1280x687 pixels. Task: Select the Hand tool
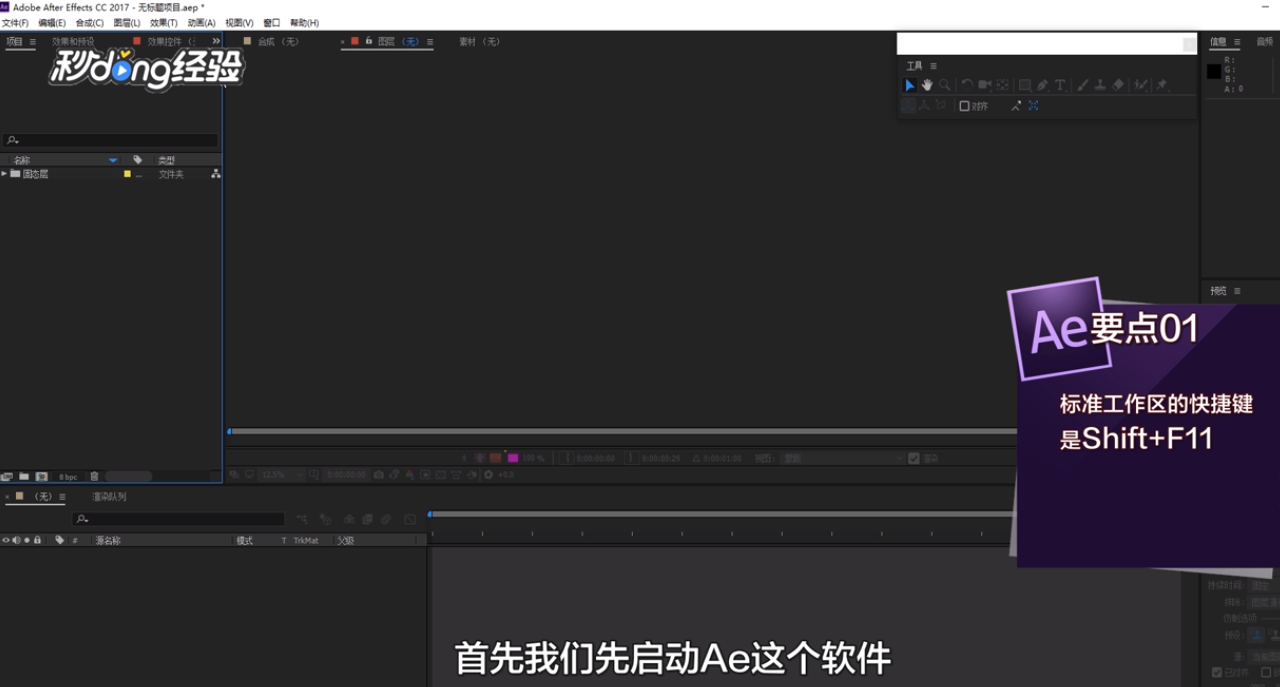click(927, 85)
